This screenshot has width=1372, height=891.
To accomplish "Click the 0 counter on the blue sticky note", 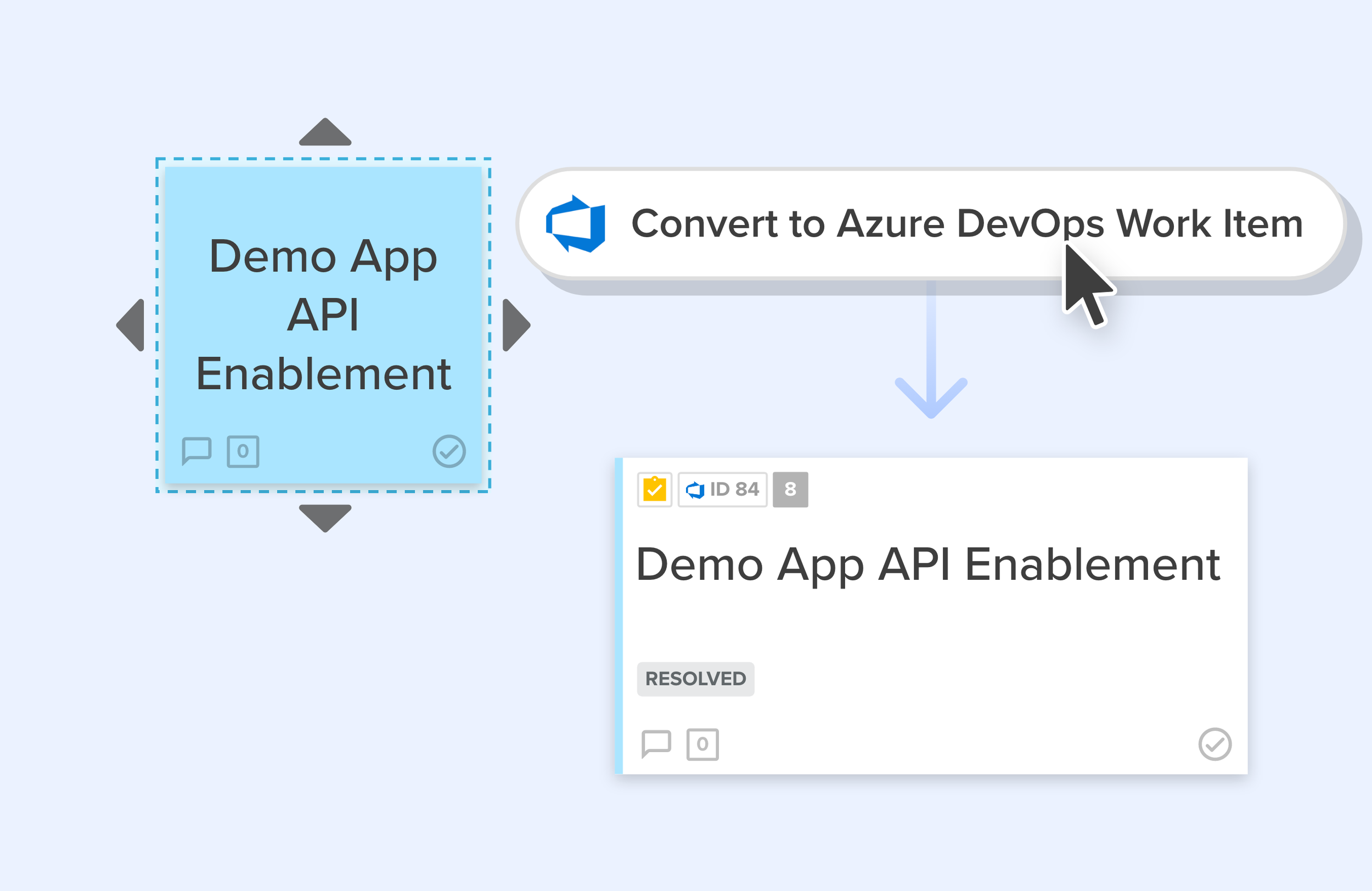I will [x=243, y=451].
